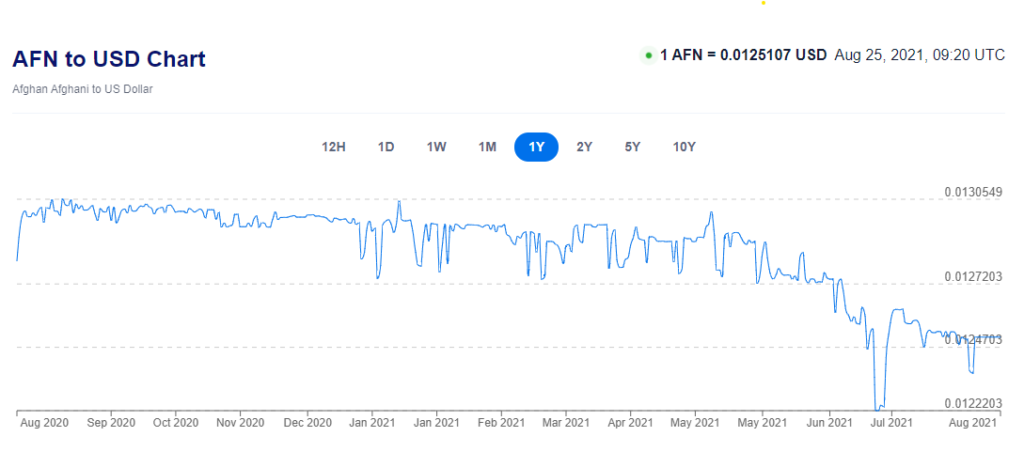Click the 1 AFN = 0.0125107 USD rate
The height and width of the screenshot is (452, 1024).
(x=744, y=55)
